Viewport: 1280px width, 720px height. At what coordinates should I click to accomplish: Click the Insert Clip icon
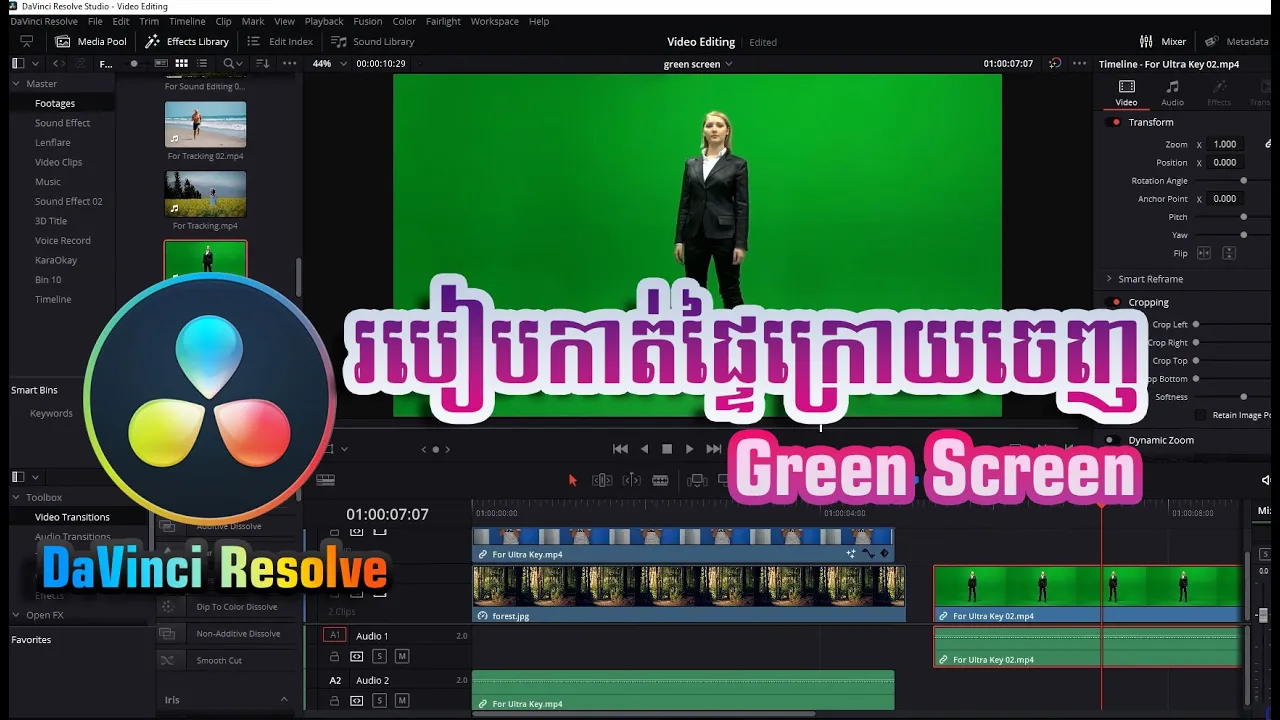coord(697,480)
